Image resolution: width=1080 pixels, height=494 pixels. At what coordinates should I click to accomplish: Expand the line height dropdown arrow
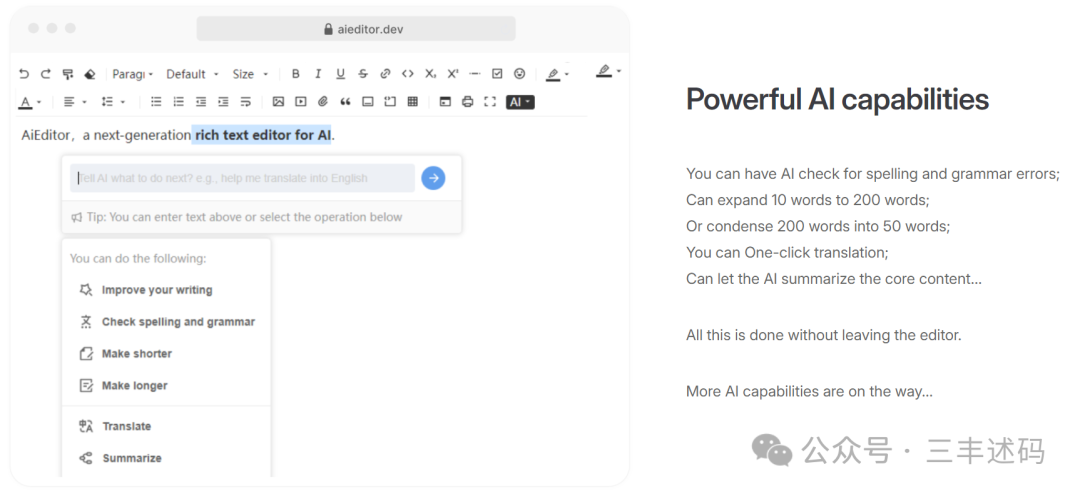123,102
